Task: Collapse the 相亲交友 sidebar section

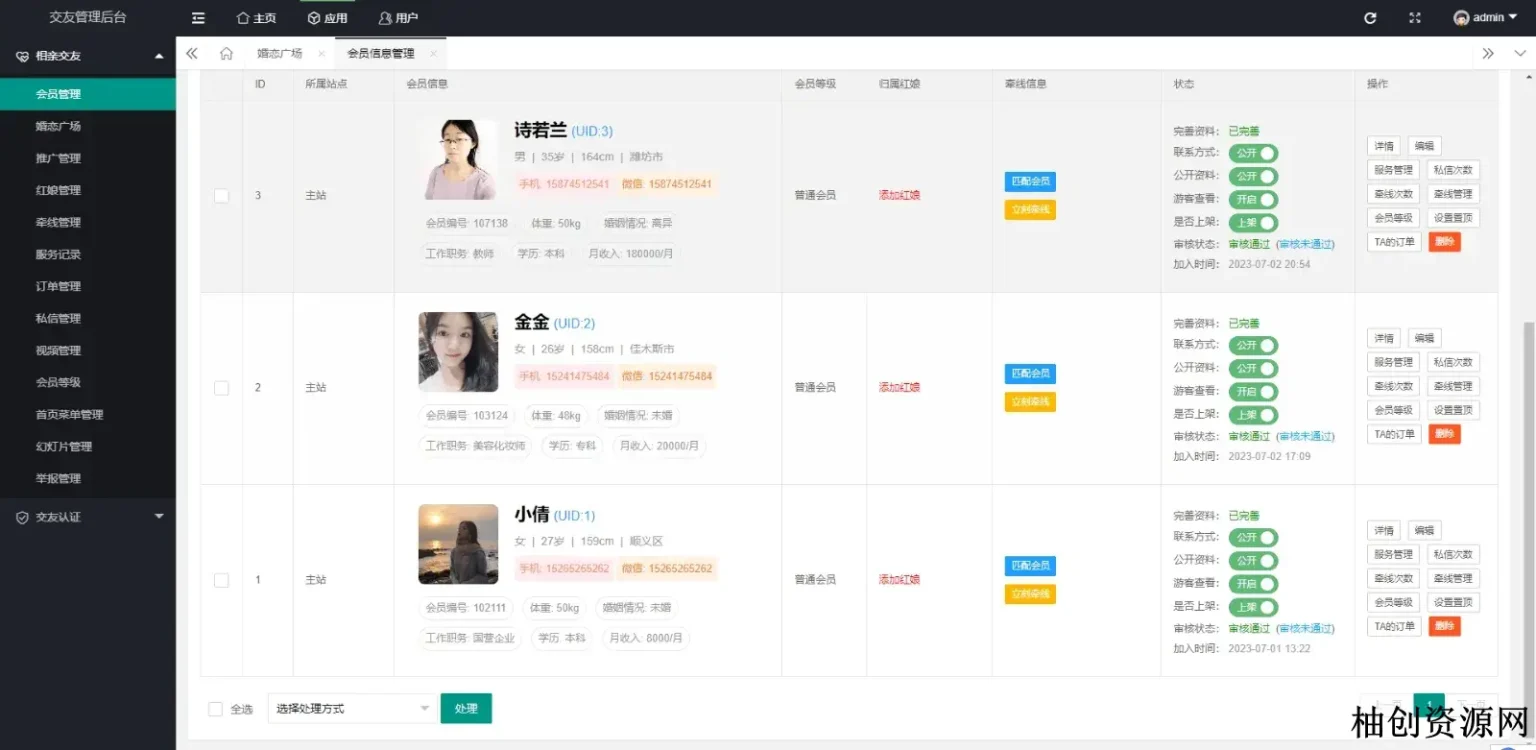Action: coord(158,56)
